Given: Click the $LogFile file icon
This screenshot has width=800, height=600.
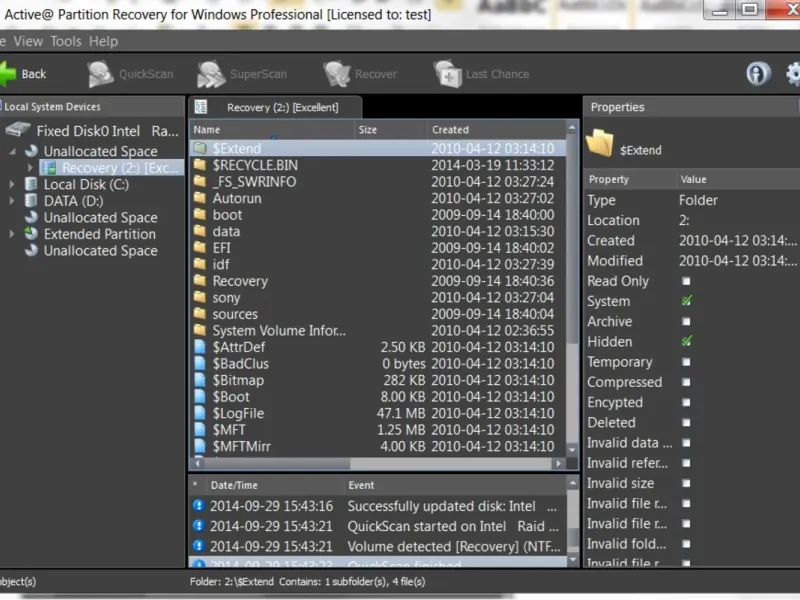Looking at the screenshot, I should (x=200, y=413).
